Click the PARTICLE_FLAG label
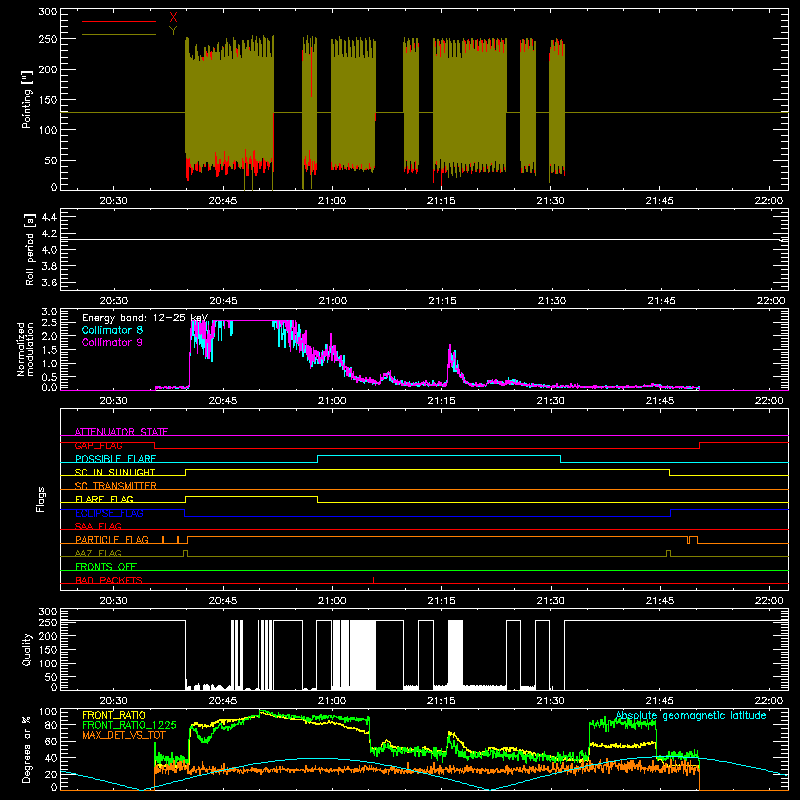 112,539
